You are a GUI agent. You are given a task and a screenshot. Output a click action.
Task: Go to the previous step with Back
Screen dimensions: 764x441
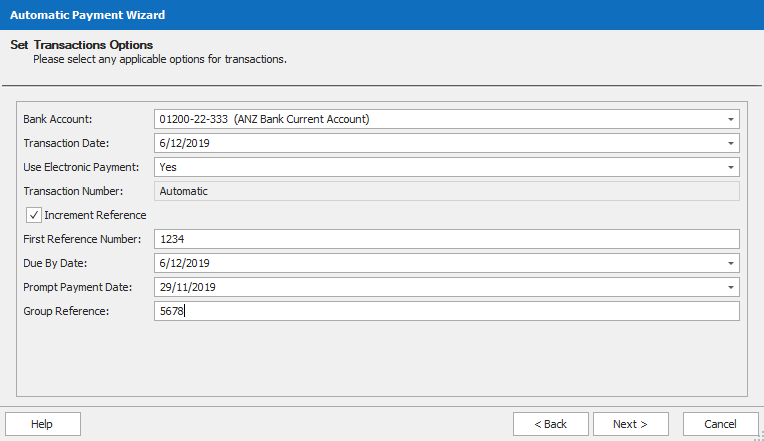pos(550,424)
